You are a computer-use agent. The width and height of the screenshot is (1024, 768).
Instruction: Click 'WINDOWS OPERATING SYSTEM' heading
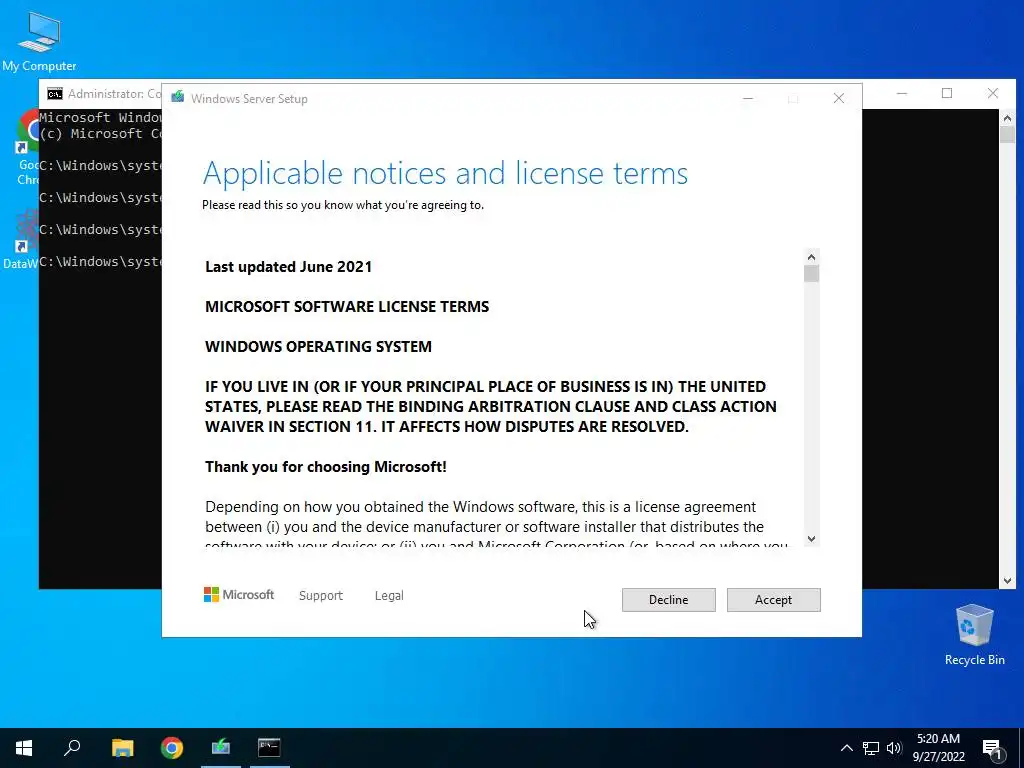point(318,346)
